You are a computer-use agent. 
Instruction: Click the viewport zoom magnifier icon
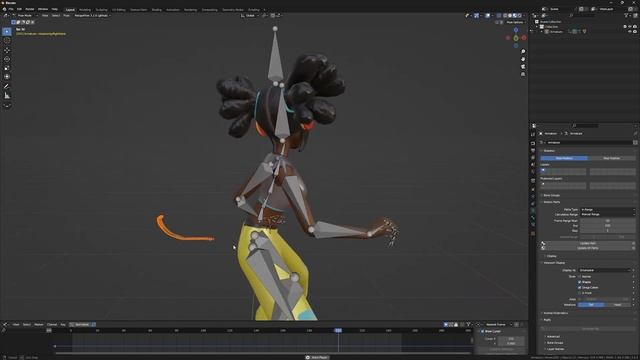(523, 52)
